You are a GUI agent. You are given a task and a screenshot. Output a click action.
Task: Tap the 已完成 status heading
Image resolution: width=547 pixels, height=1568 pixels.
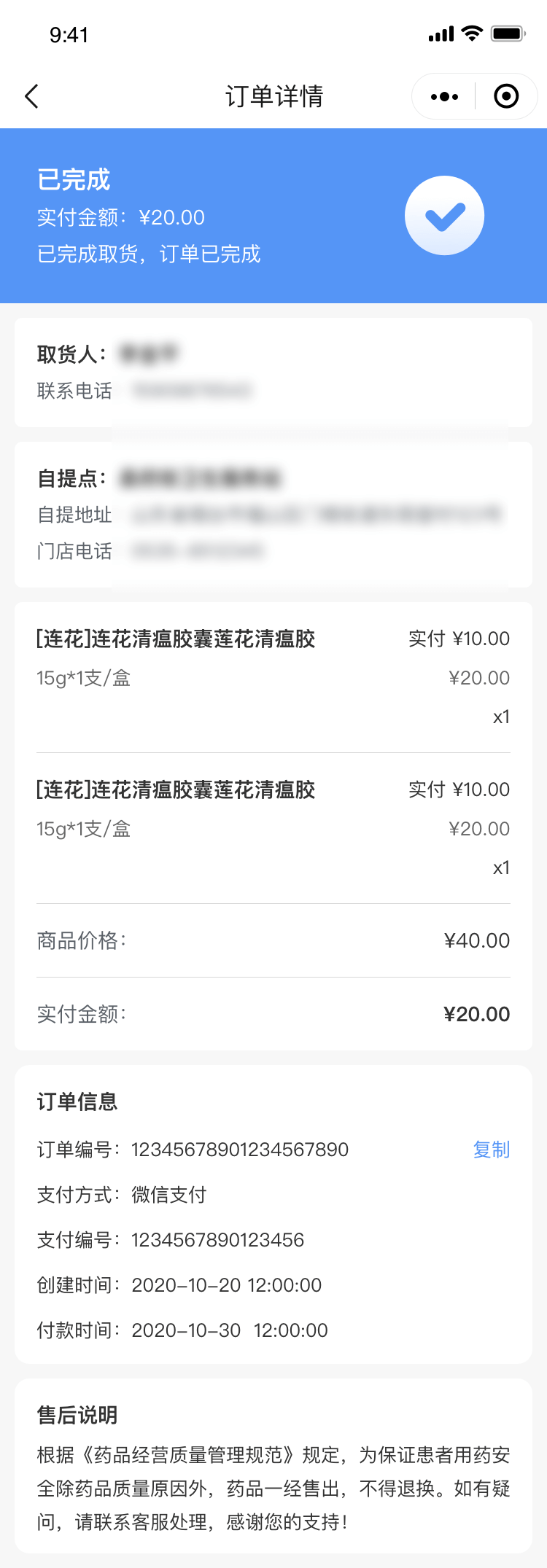pyautogui.click(x=74, y=179)
